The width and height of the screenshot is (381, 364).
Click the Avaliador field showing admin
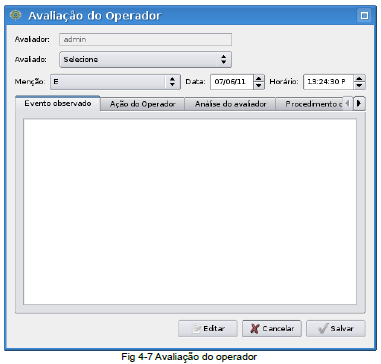click(145, 39)
